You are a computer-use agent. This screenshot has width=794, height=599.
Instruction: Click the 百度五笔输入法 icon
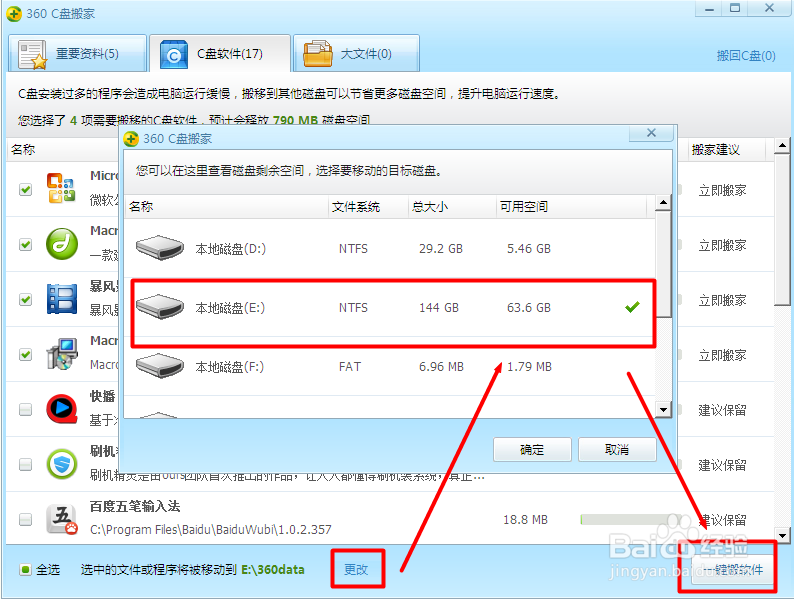[62, 519]
